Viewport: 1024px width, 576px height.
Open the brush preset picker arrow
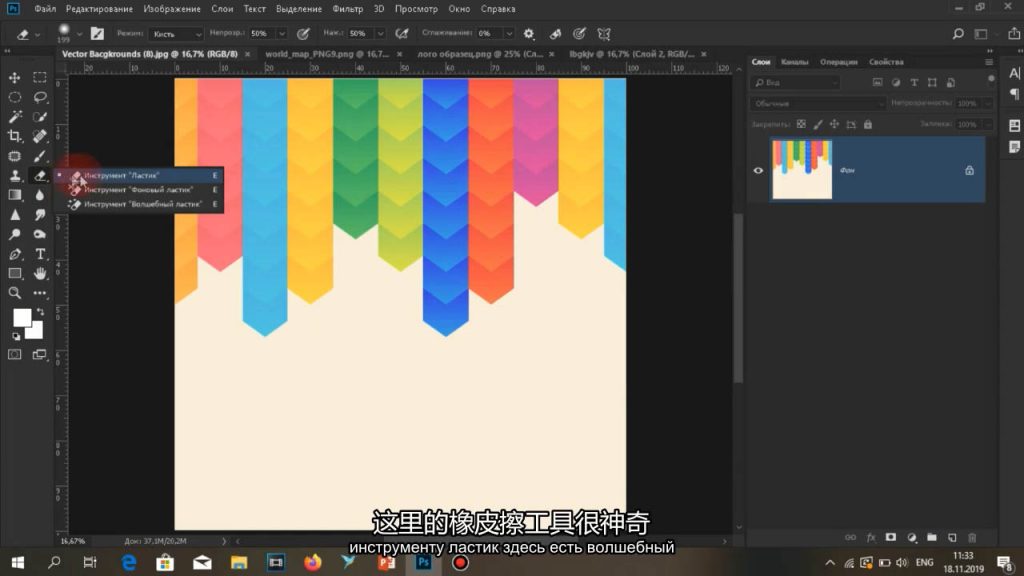[x=80, y=33]
